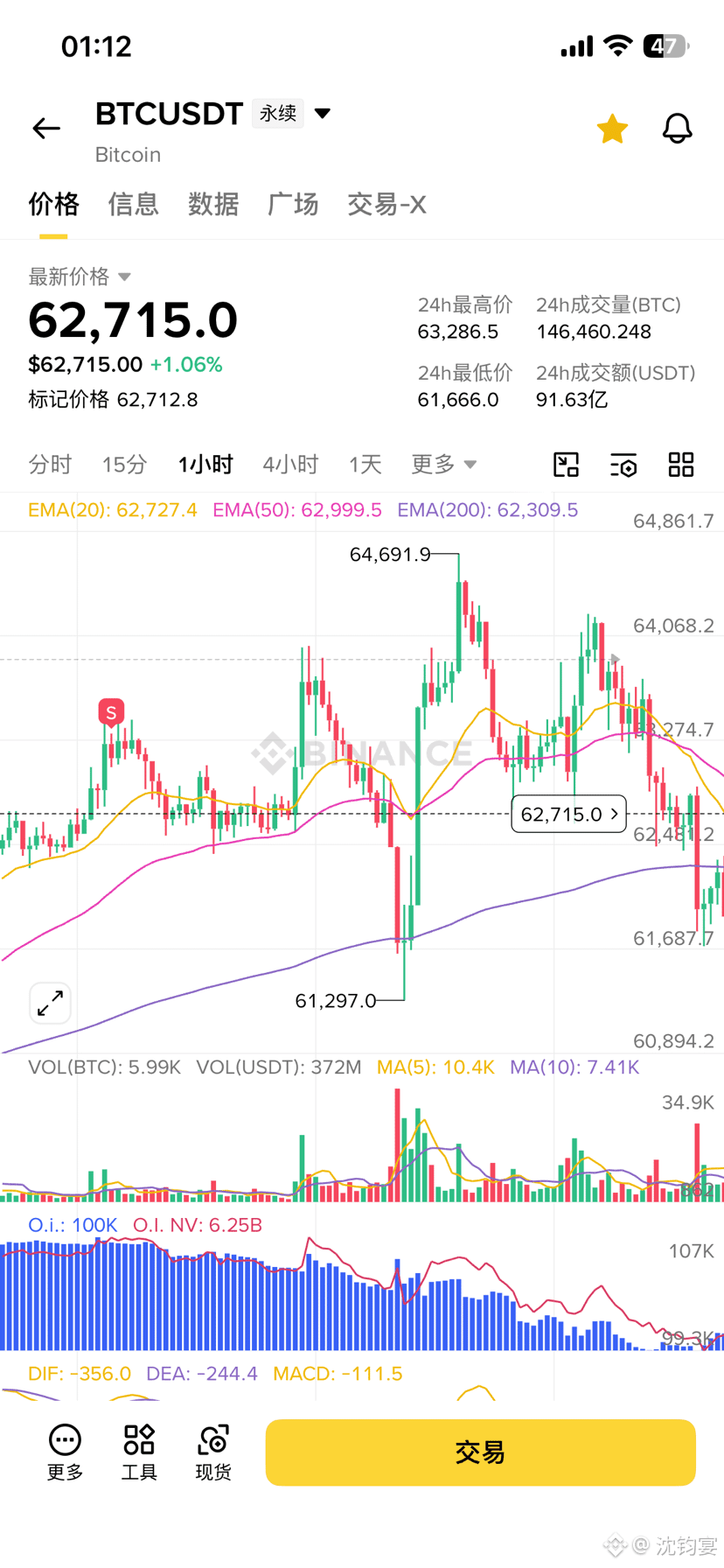Tap the 标记价格 62,712.8 text
724x1568 pixels.
[113, 400]
